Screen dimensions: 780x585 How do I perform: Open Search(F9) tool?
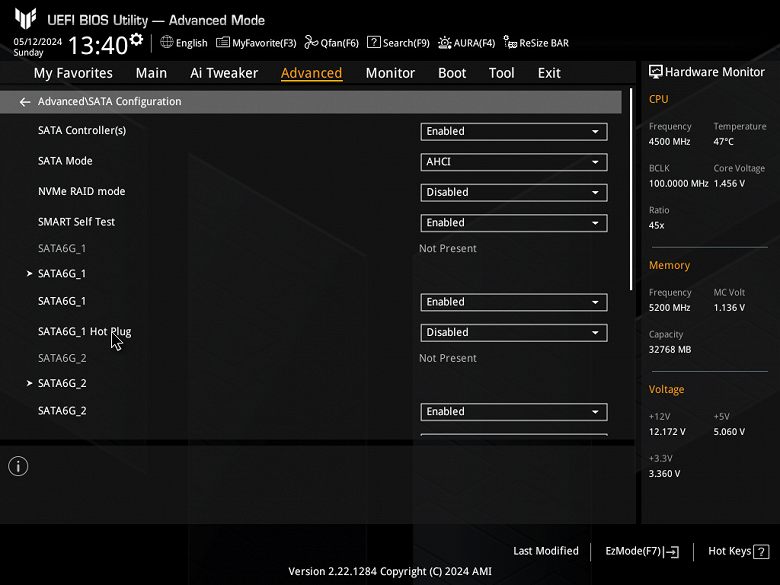(398, 43)
